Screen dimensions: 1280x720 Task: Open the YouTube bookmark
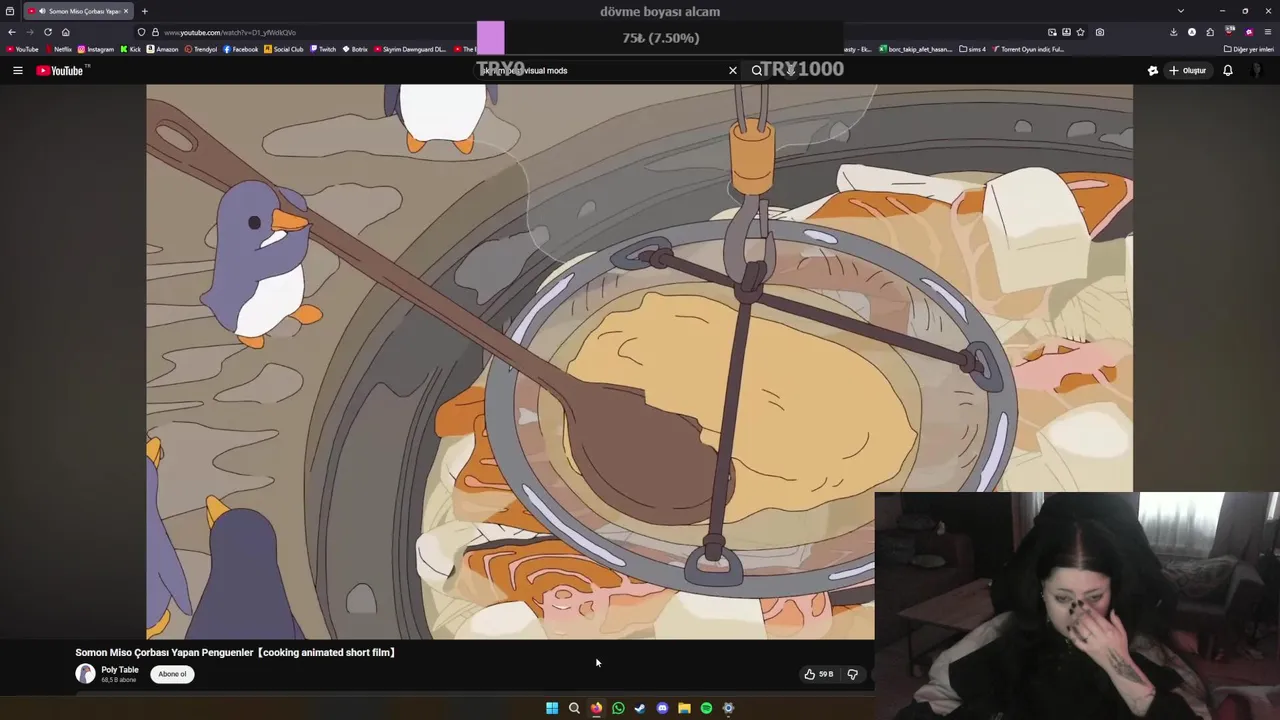pyautogui.click(x=22, y=49)
